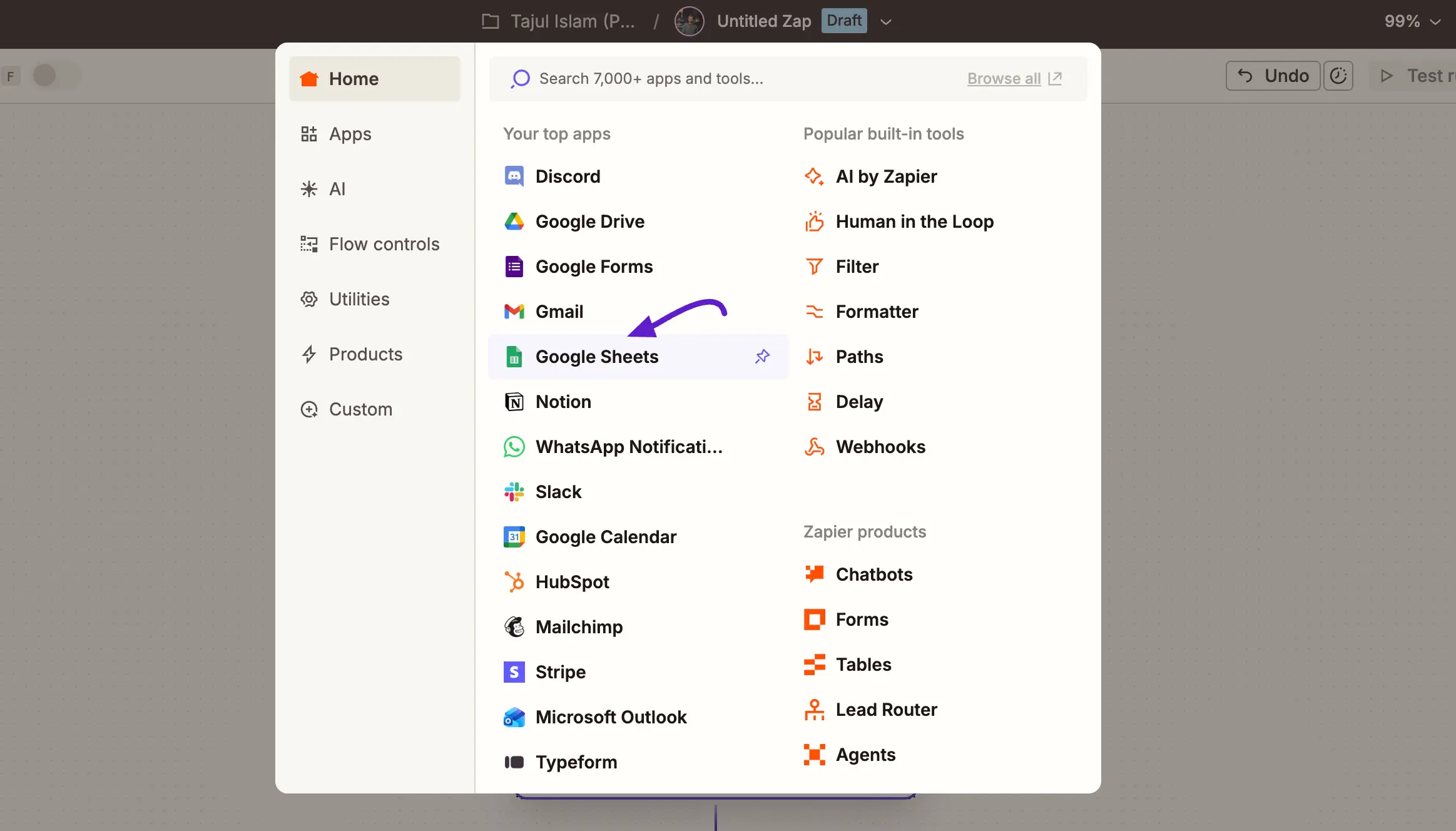Select the Google Calendar icon
Screen dimensions: 1456x831
(x=514, y=537)
